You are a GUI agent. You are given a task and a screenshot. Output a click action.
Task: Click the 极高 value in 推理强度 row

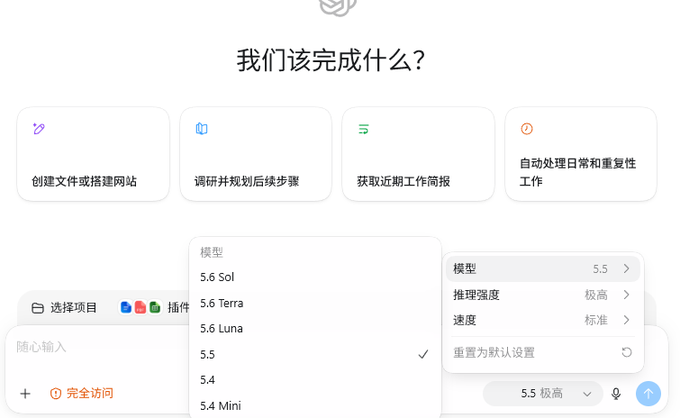coord(596,295)
